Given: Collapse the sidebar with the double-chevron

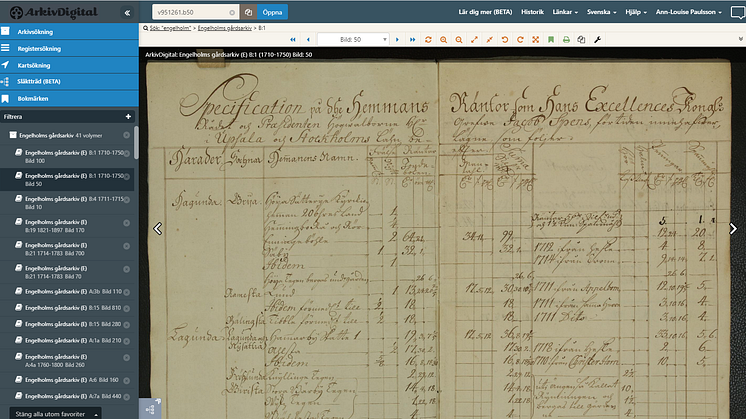Looking at the screenshot, I should [x=127, y=13].
